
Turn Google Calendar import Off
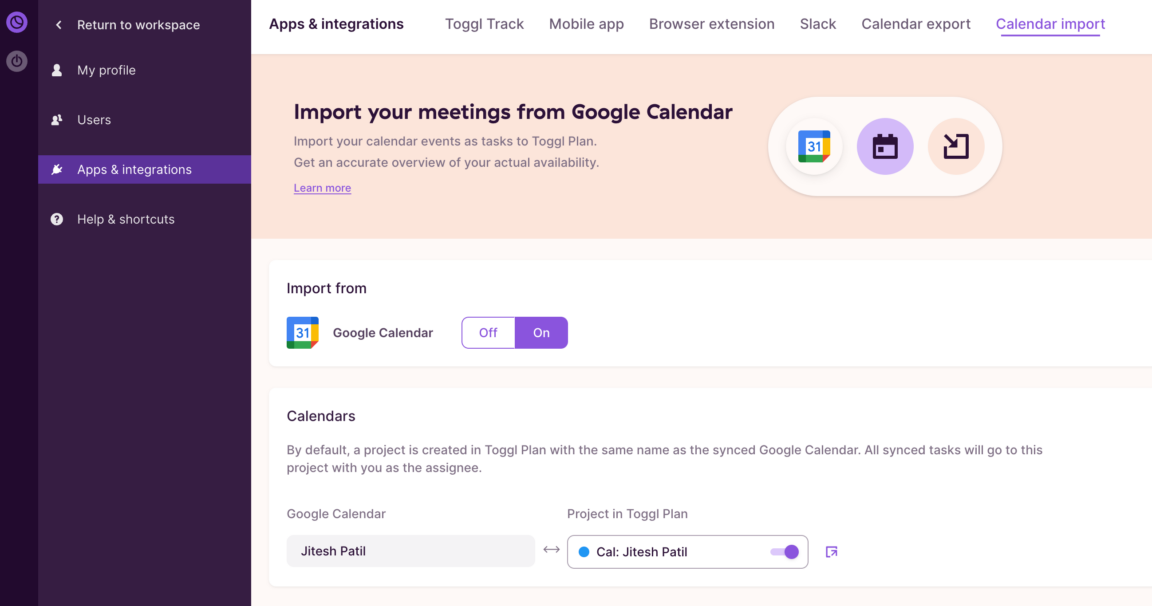click(488, 332)
